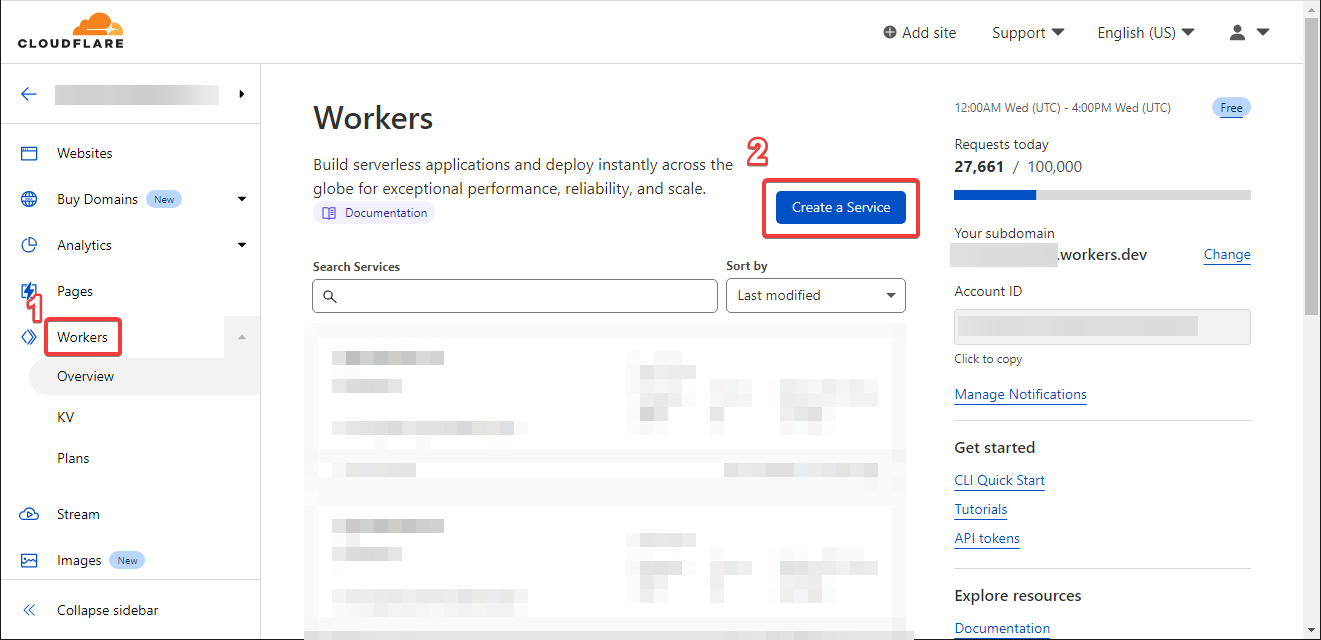
Task: Click the Workers diamond icon
Action: [29, 337]
